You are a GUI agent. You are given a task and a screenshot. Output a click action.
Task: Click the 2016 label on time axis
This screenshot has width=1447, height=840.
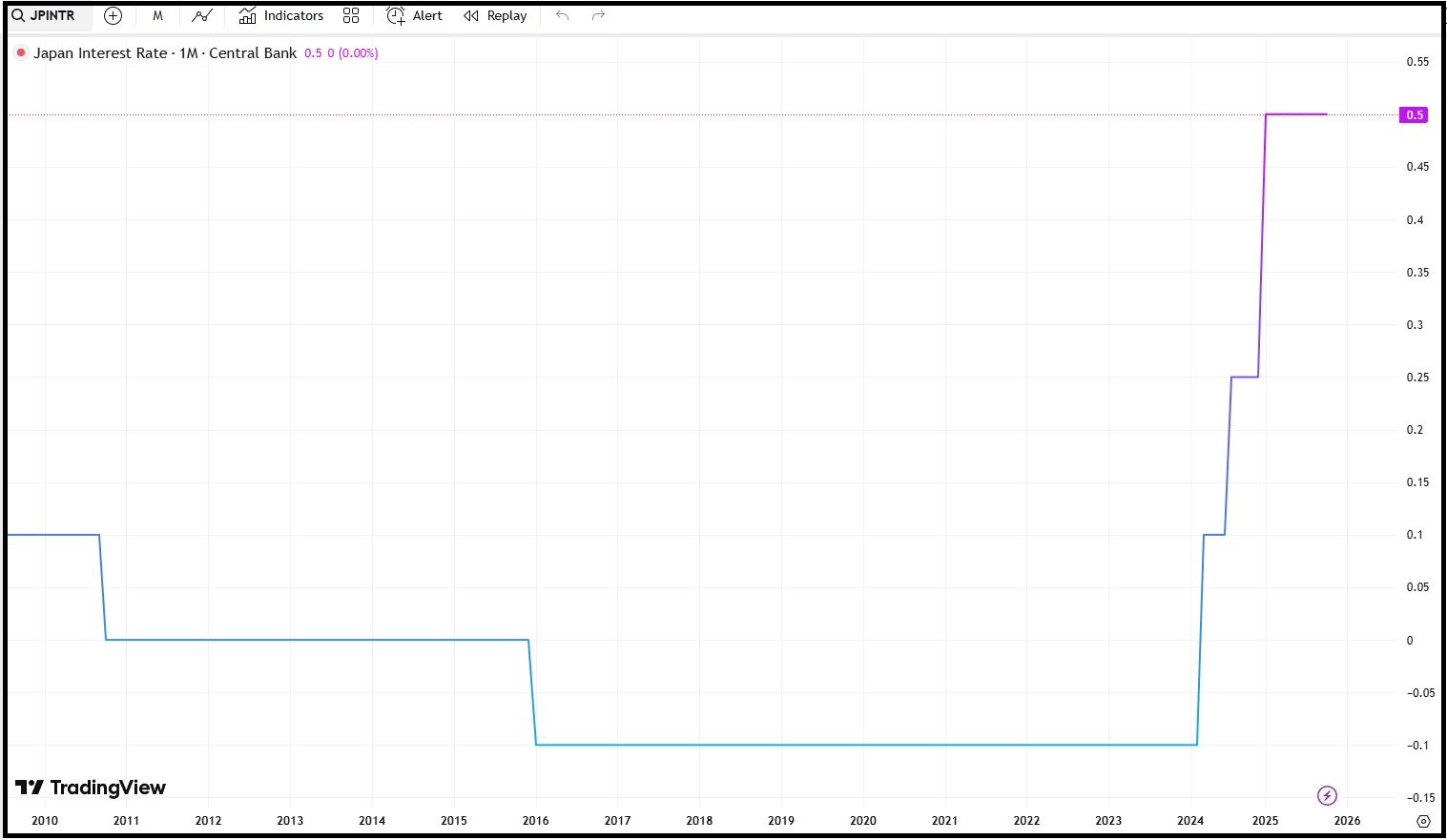(535, 821)
